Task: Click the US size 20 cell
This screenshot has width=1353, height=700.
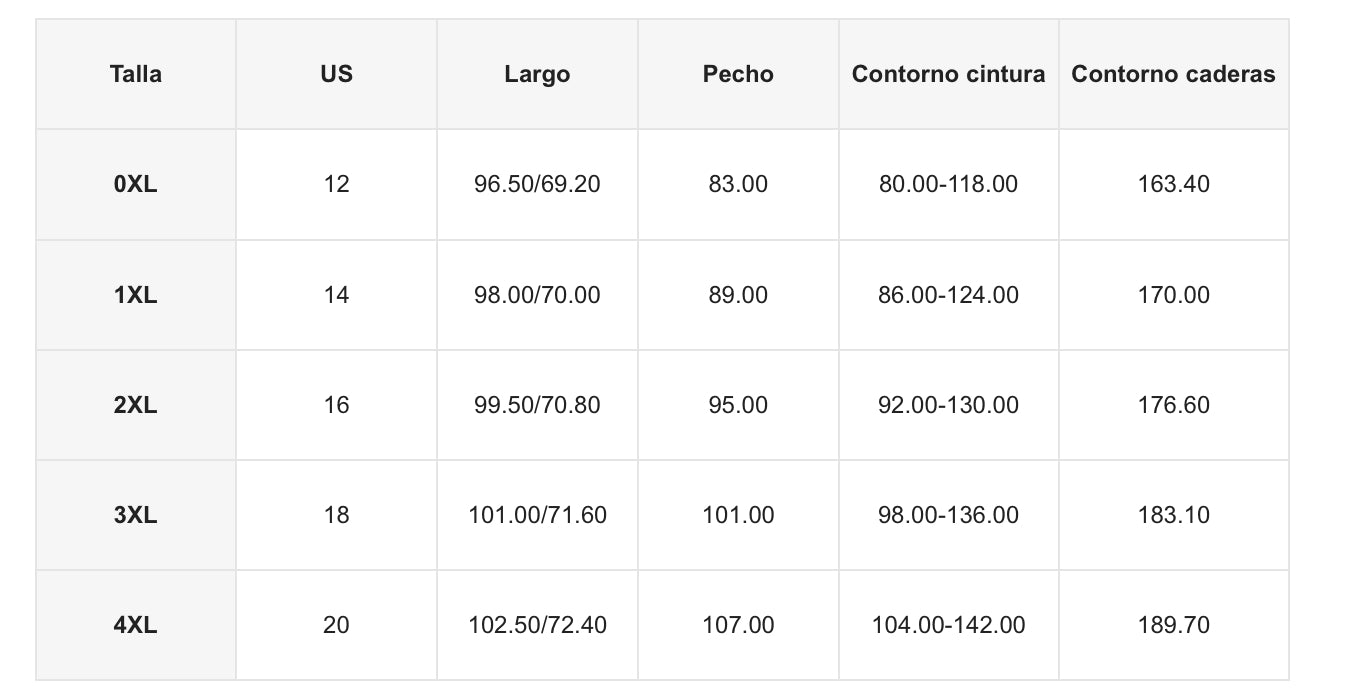Action: [x=336, y=625]
